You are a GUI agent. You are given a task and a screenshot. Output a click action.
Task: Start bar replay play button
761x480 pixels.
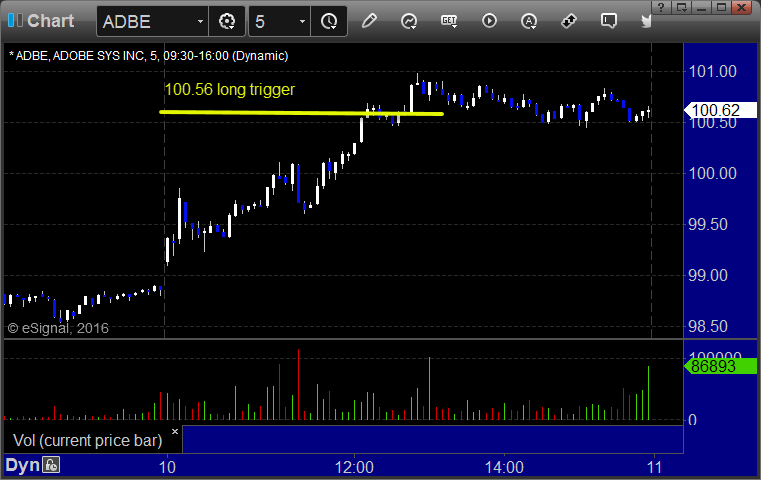click(489, 21)
